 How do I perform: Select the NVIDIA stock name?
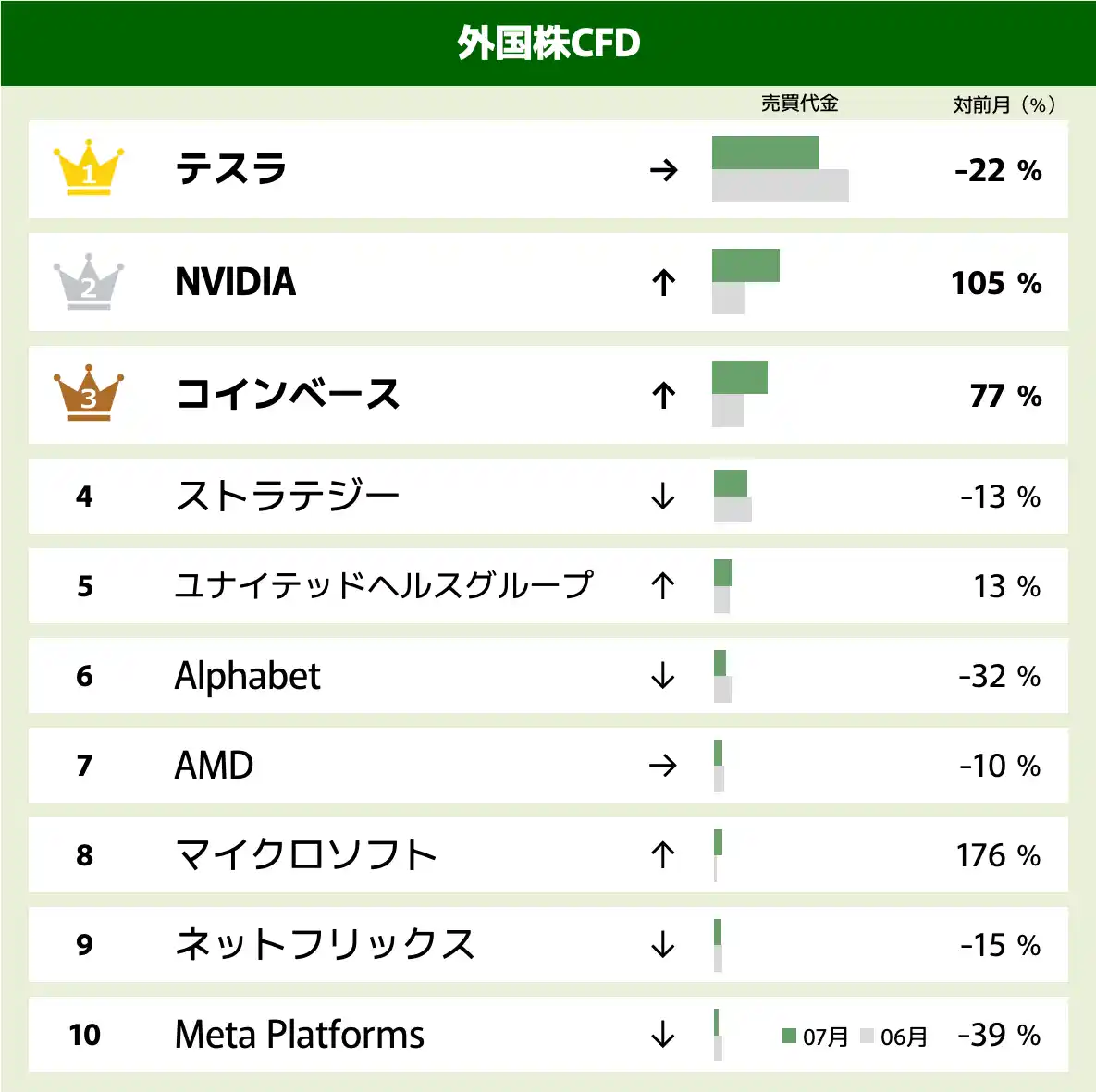pos(236,282)
